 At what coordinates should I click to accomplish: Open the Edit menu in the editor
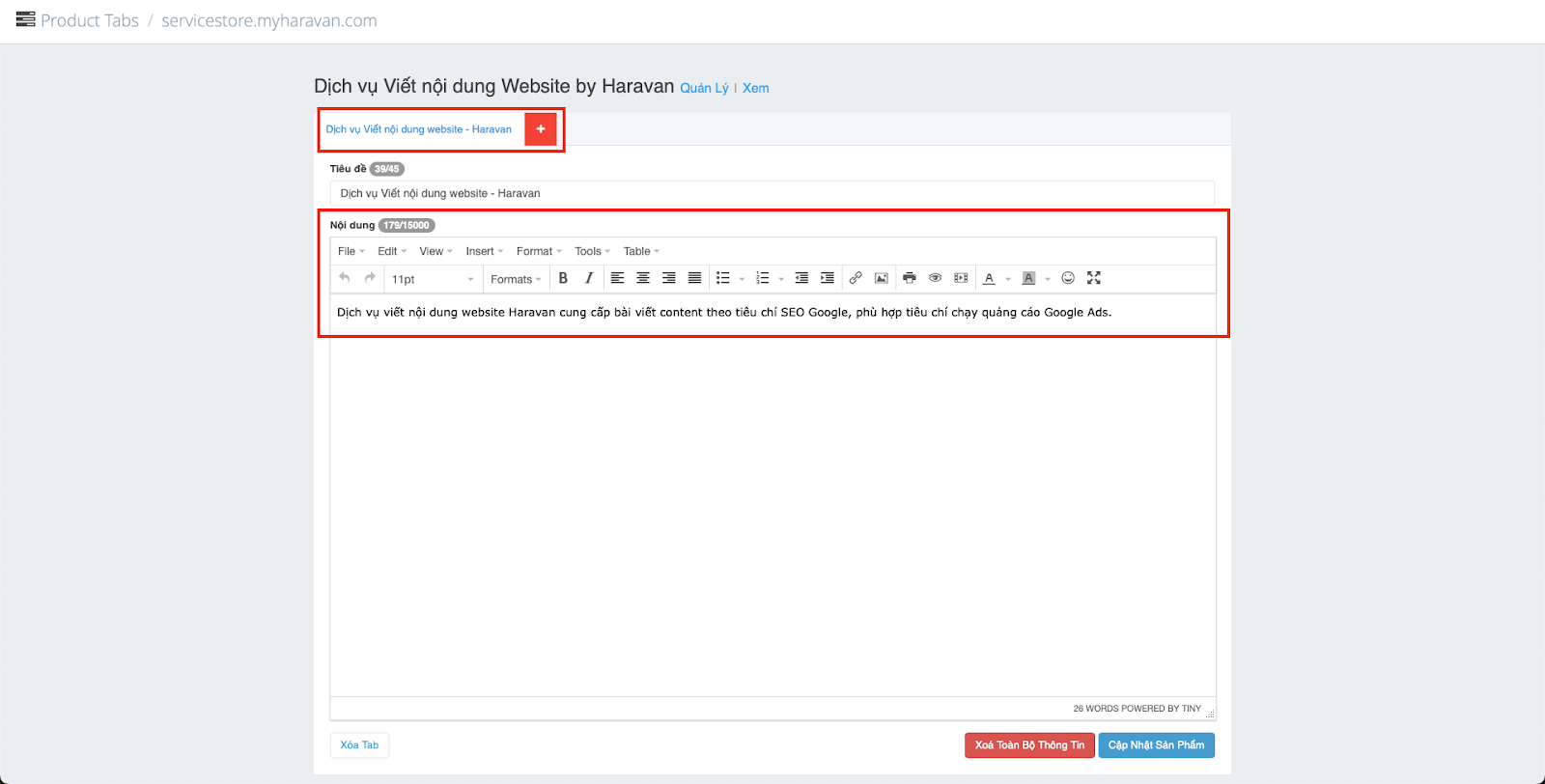point(392,251)
